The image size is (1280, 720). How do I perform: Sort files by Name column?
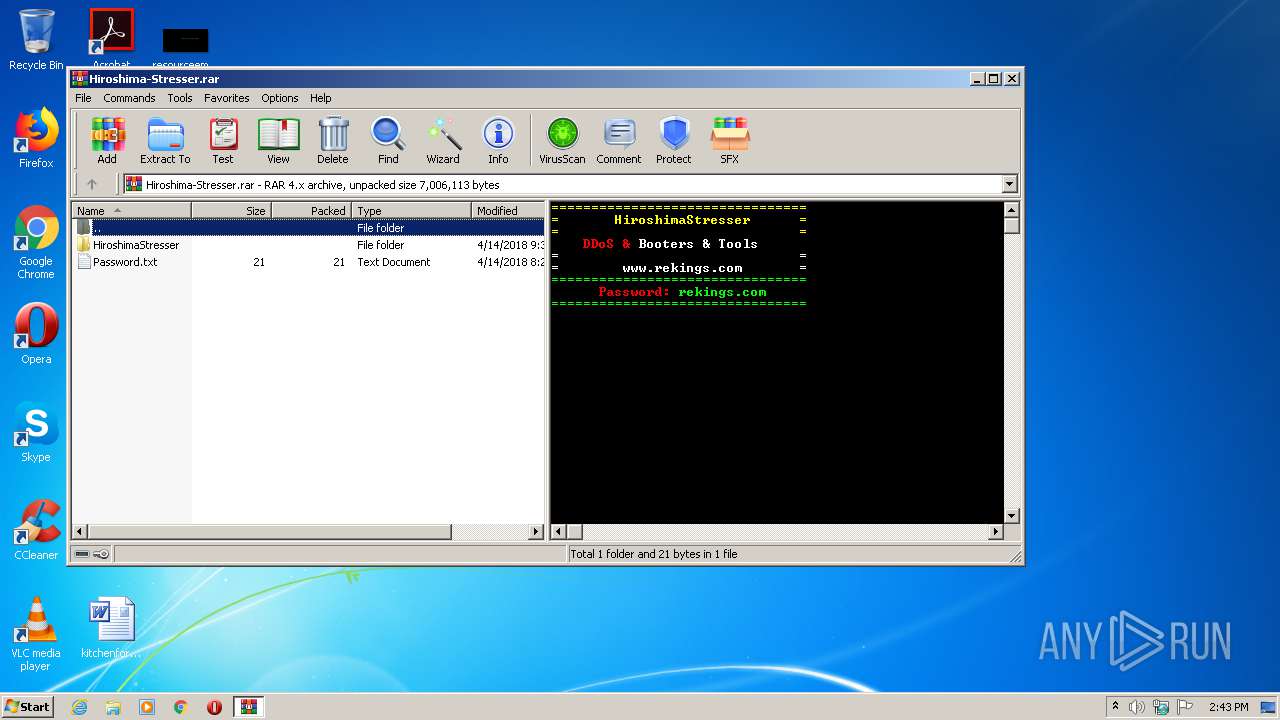[x=131, y=210]
